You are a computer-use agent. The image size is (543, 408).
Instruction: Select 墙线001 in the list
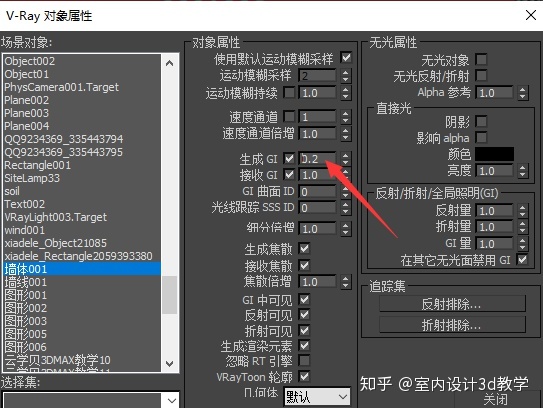(x=82, y=282)
